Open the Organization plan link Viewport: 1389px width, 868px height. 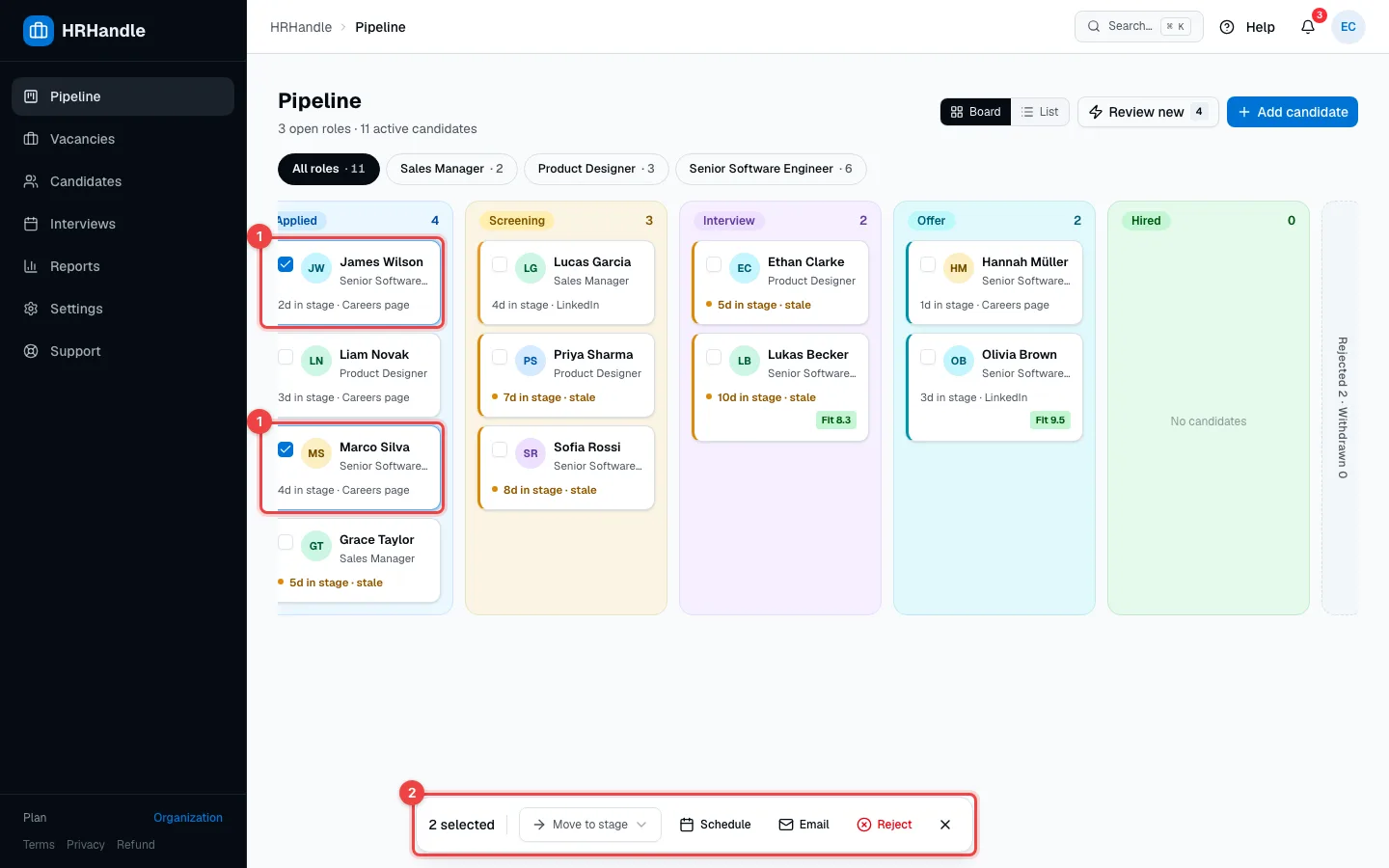click(x=188, y=818)
